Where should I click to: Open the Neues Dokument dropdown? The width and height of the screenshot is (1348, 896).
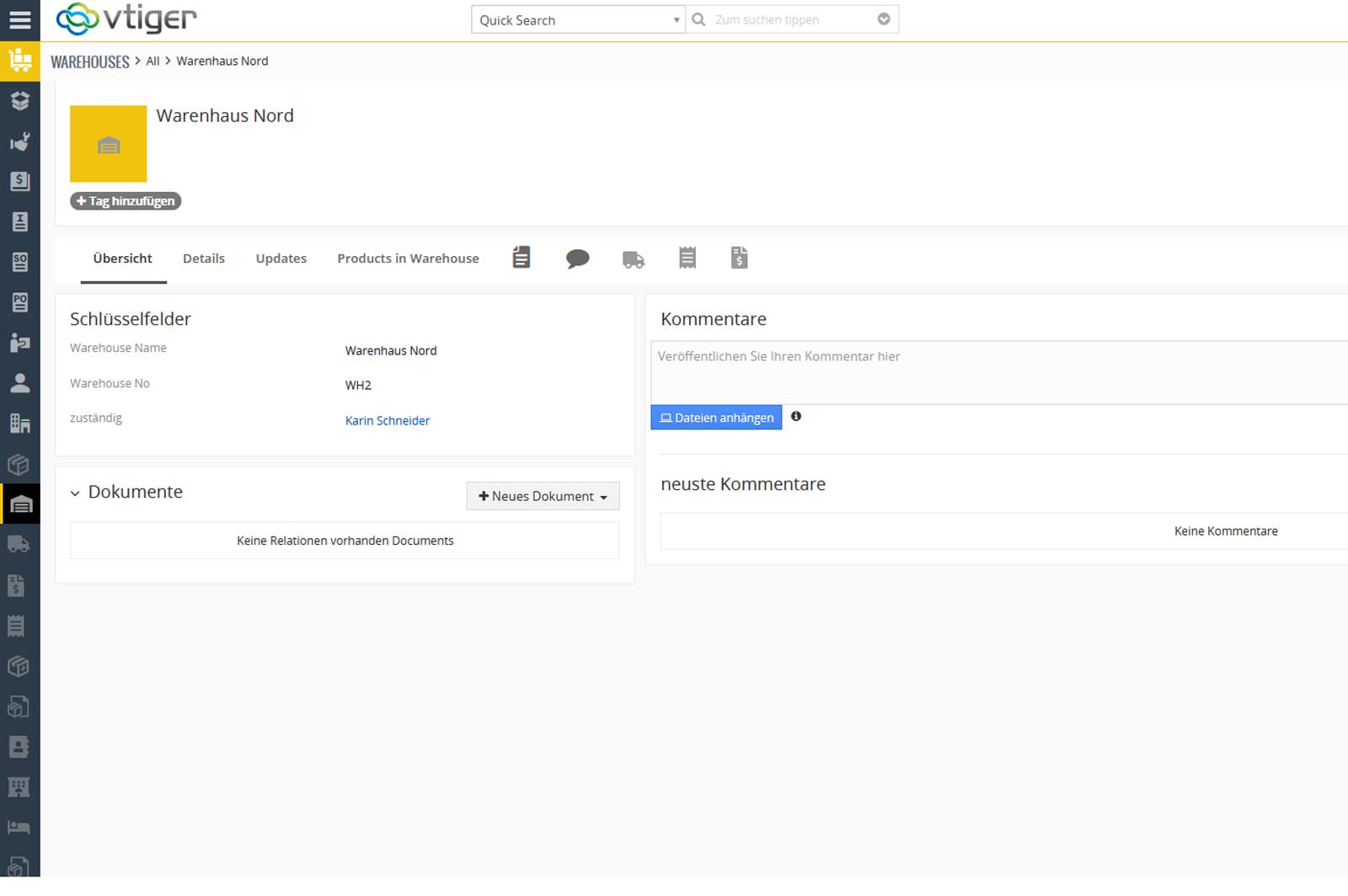pos(543,497)
